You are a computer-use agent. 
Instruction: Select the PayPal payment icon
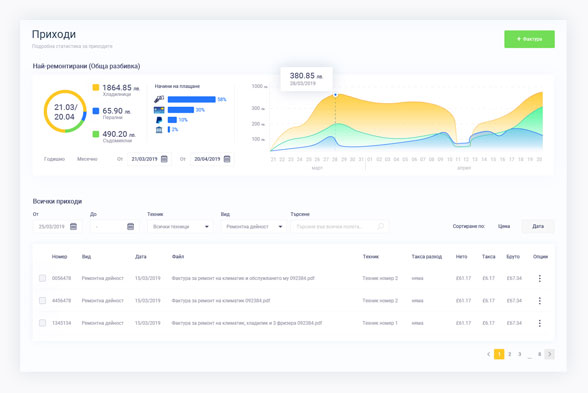point(159,120)
